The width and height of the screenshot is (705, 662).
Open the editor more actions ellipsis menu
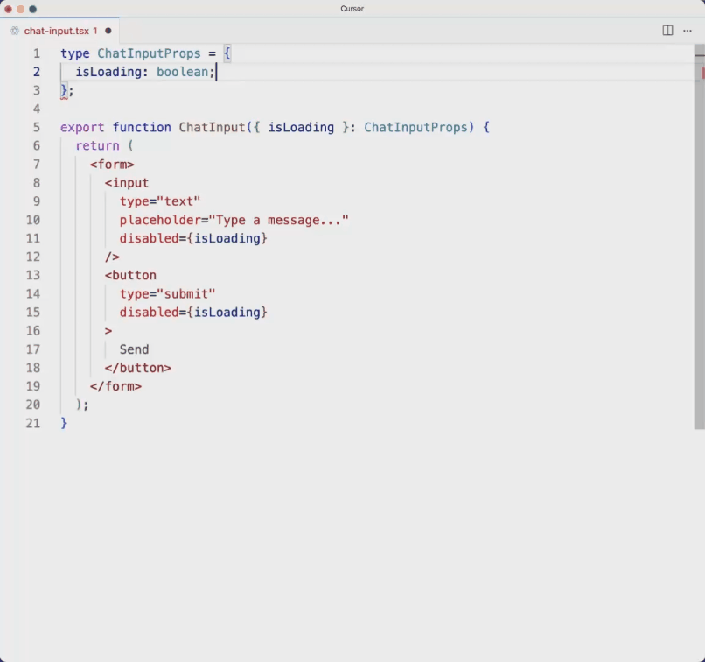coord(687,30)
